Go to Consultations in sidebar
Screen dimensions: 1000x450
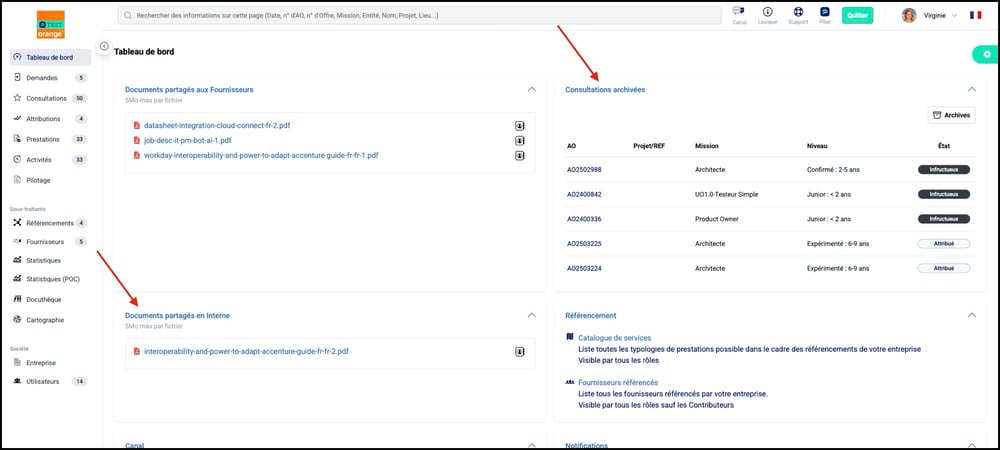(47, 98)
